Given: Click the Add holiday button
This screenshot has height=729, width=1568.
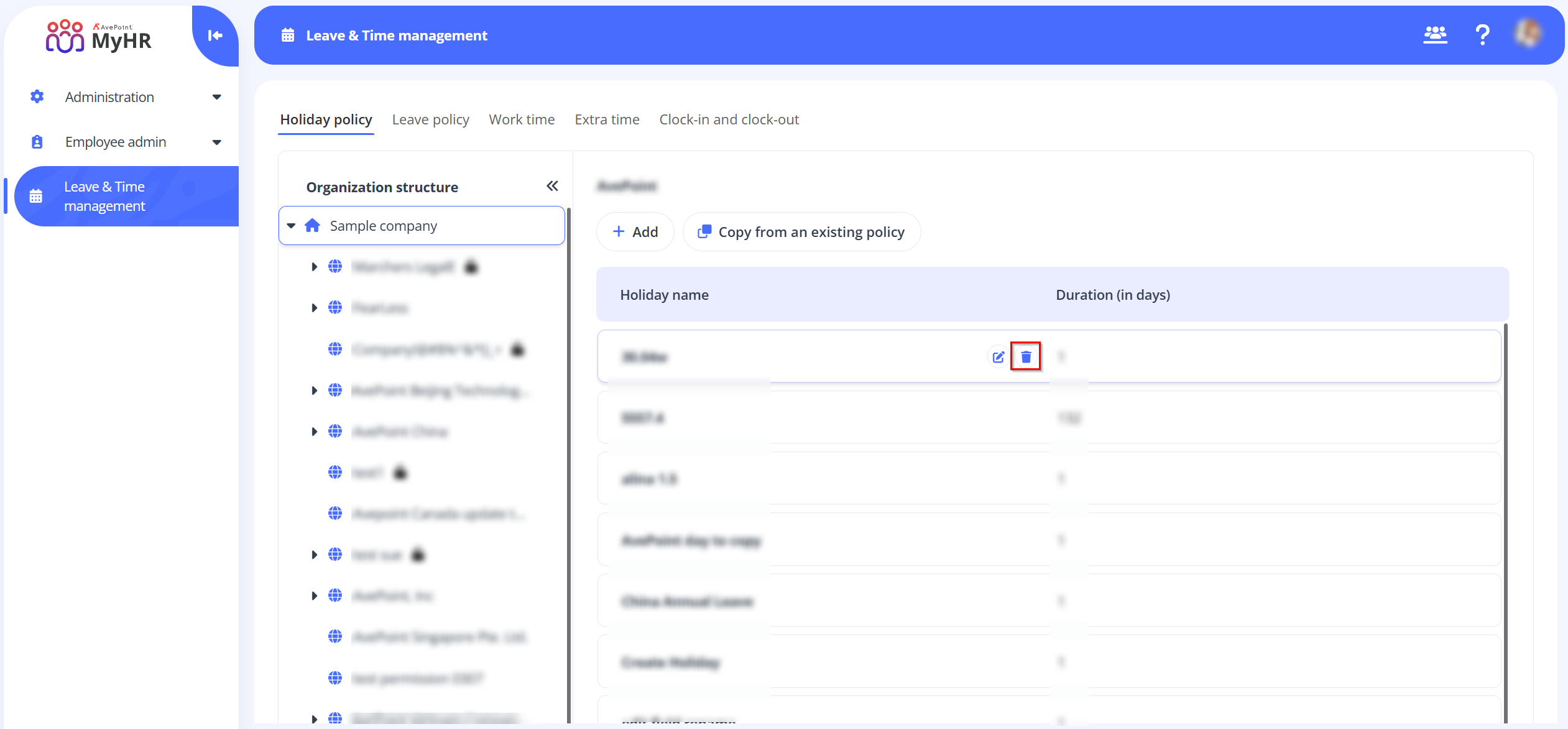Looking at the screenshot, I should (x=635, y=232).
